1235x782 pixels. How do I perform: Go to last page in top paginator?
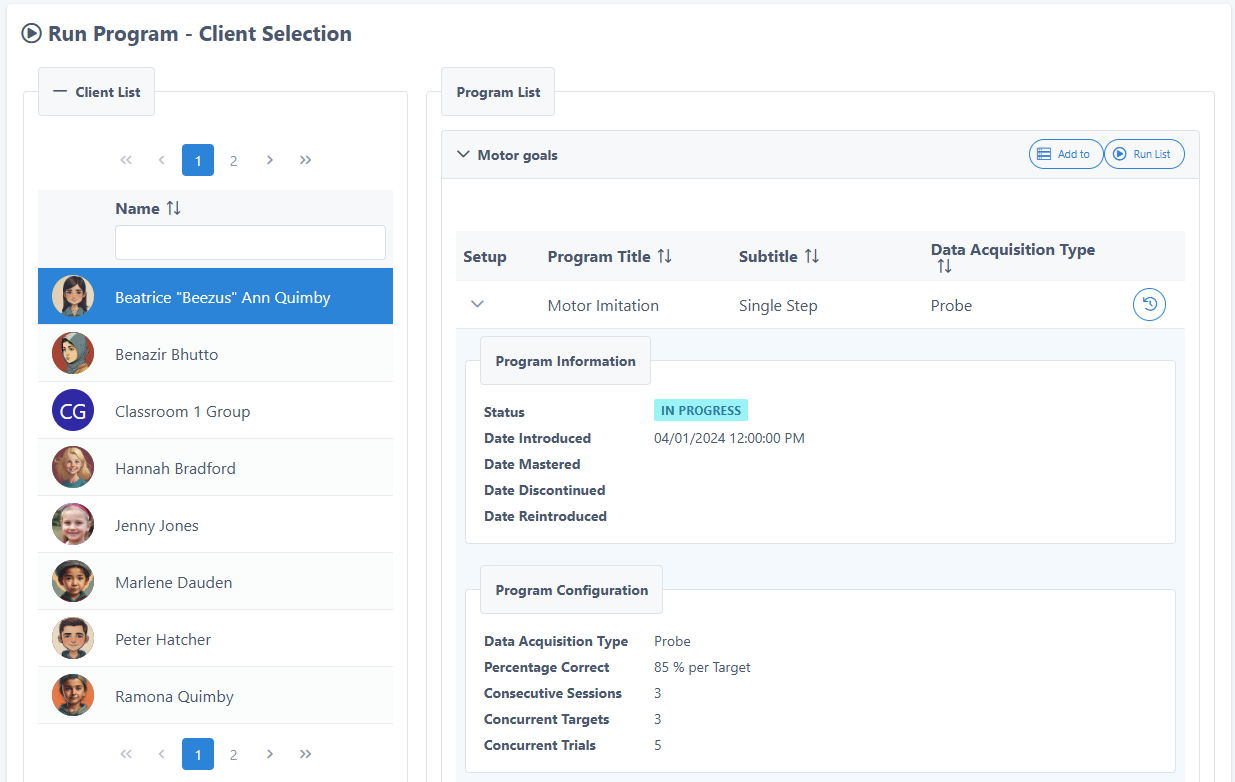tap(306, 160)
